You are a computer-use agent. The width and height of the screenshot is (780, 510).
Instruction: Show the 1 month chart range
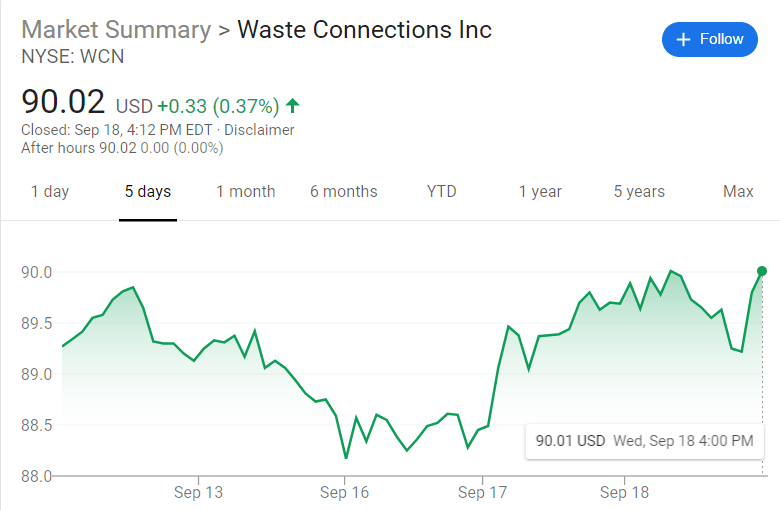(x=246, y=191)
